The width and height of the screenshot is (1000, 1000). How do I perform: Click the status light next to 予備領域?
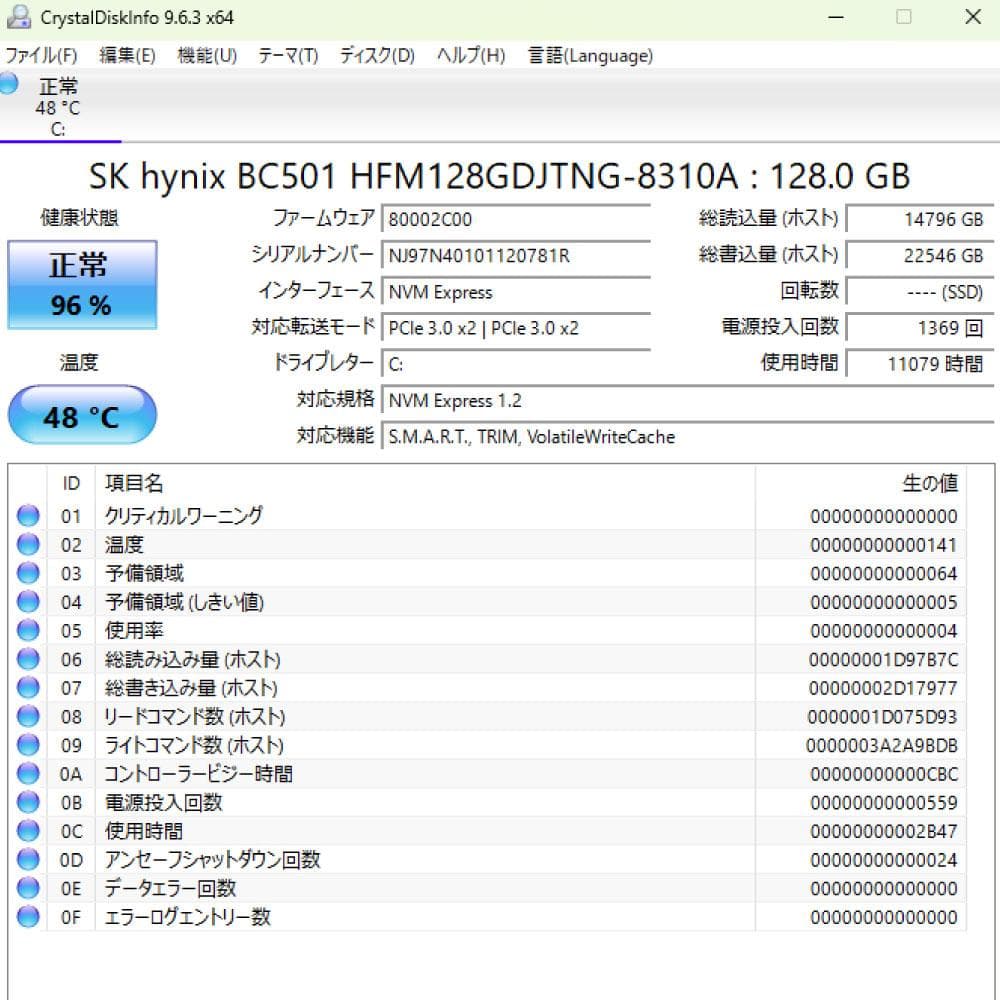pos(29,573)
